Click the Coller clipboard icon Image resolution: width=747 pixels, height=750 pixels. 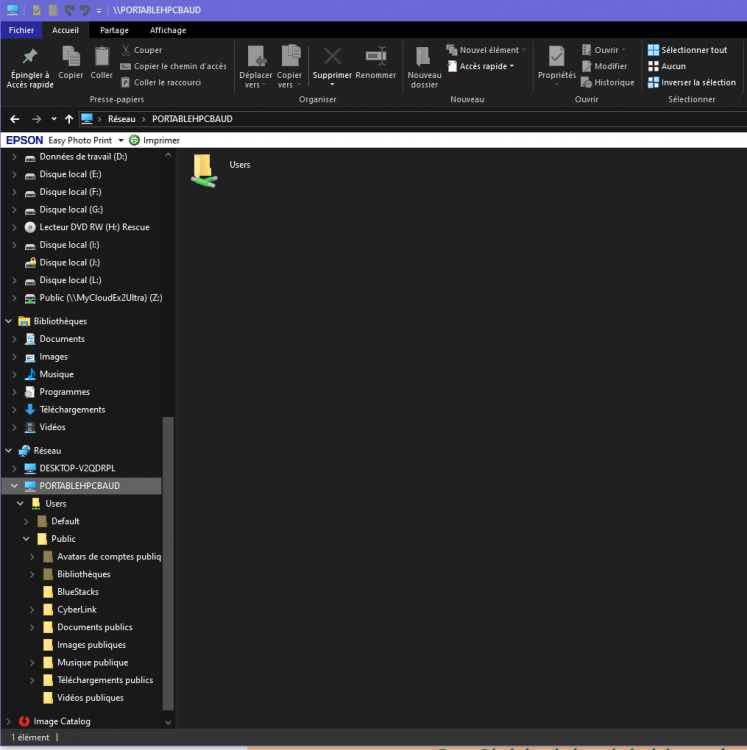(101, 57)
